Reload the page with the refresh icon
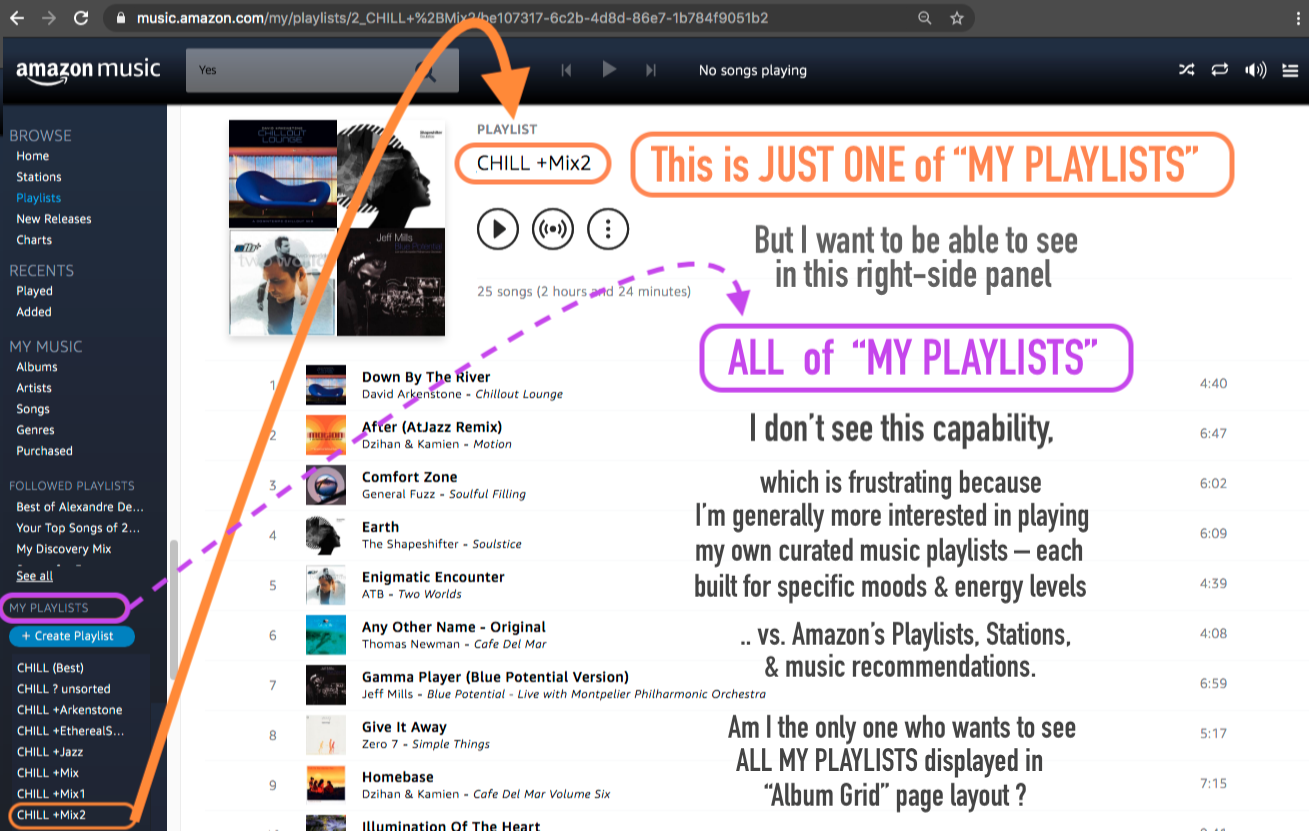Image resolution: width=1309 pixels, height=831 pixels. point(81,17)
